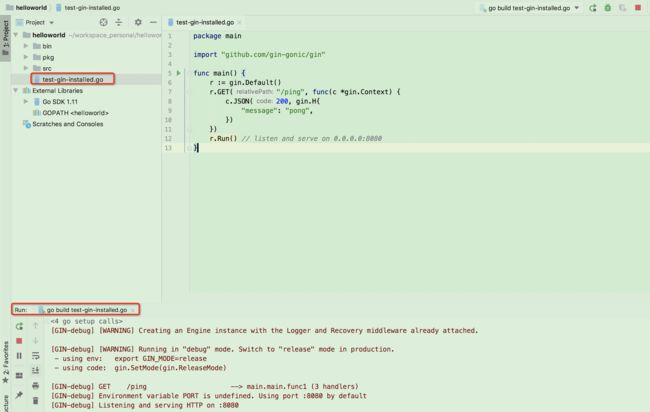Click the up arrow in Run panel
650x412 pixels.
pos(36,325)
